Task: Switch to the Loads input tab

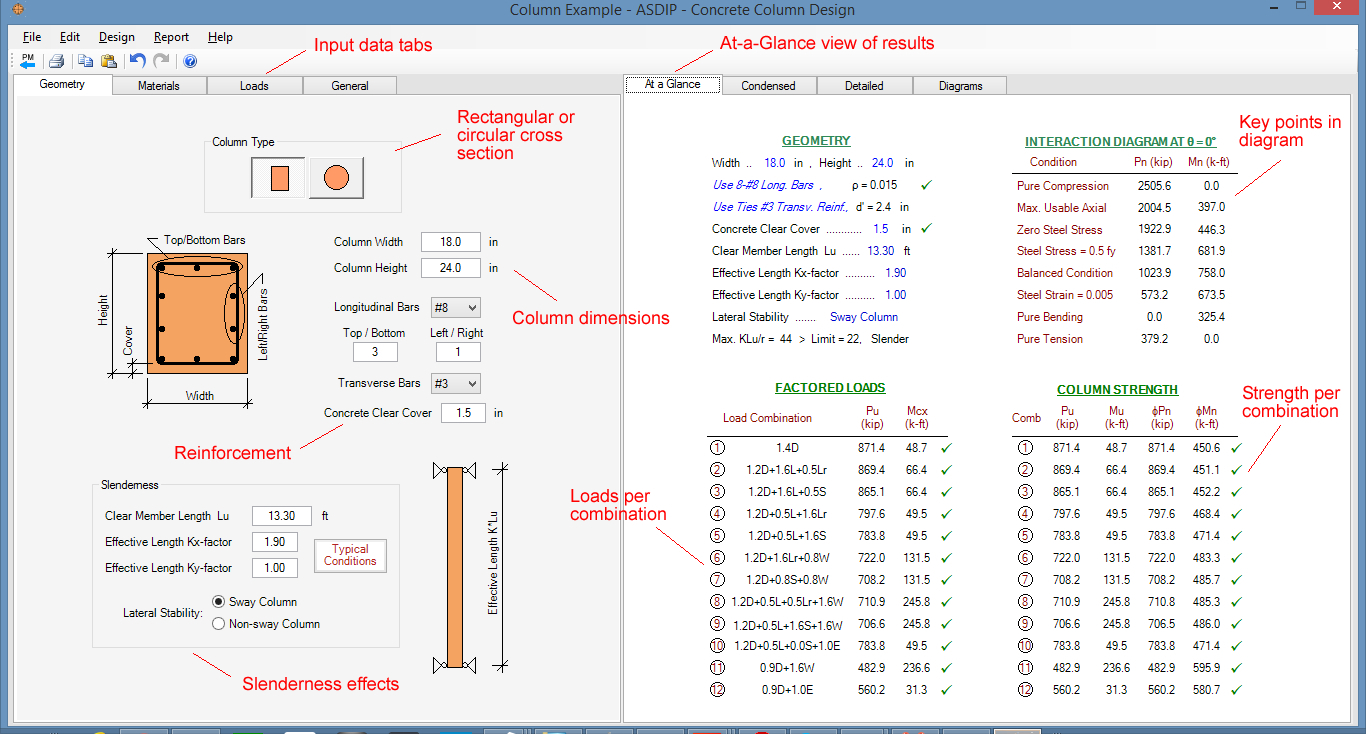Action: [x=254, y=85]
